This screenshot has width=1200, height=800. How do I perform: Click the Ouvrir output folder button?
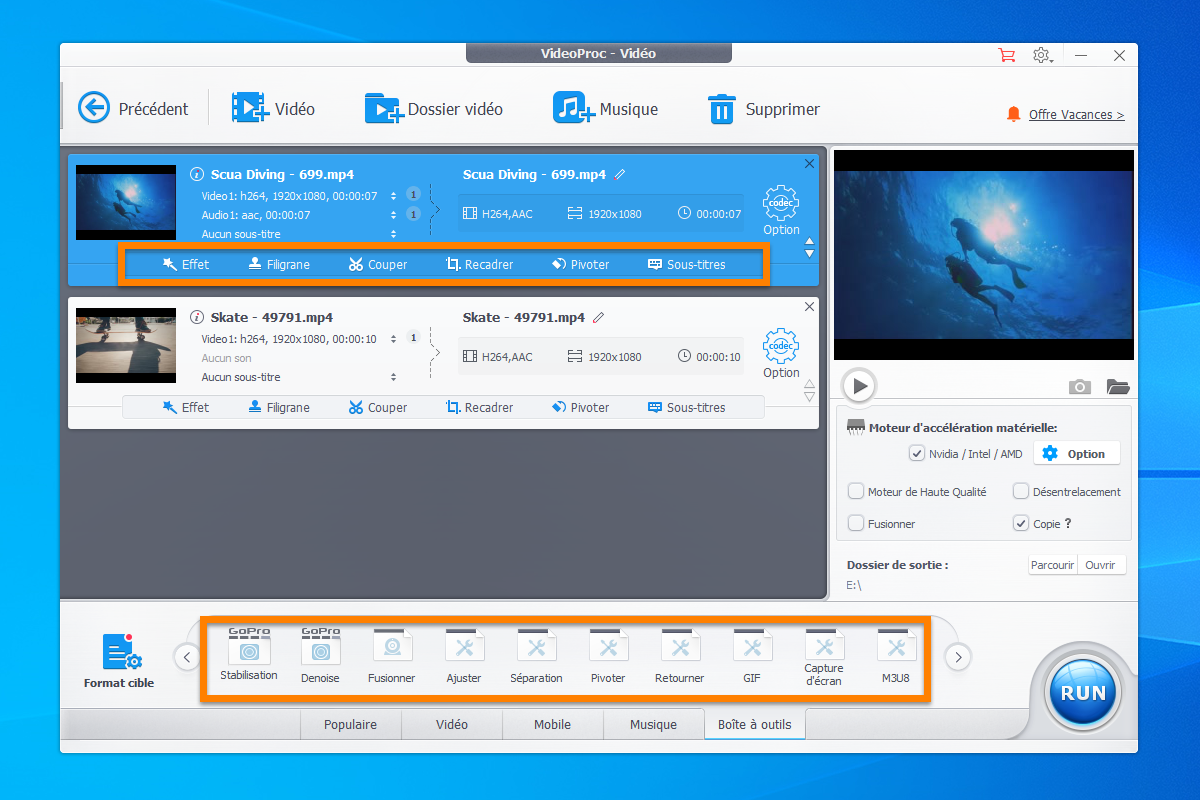[1100, 565]
